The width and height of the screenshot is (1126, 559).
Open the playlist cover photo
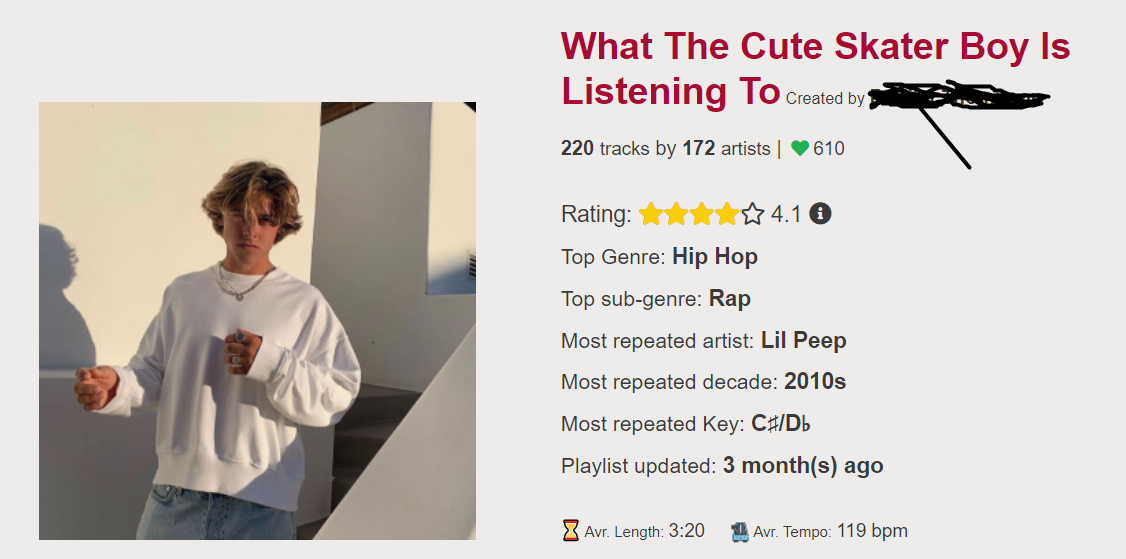click(257, 320)
